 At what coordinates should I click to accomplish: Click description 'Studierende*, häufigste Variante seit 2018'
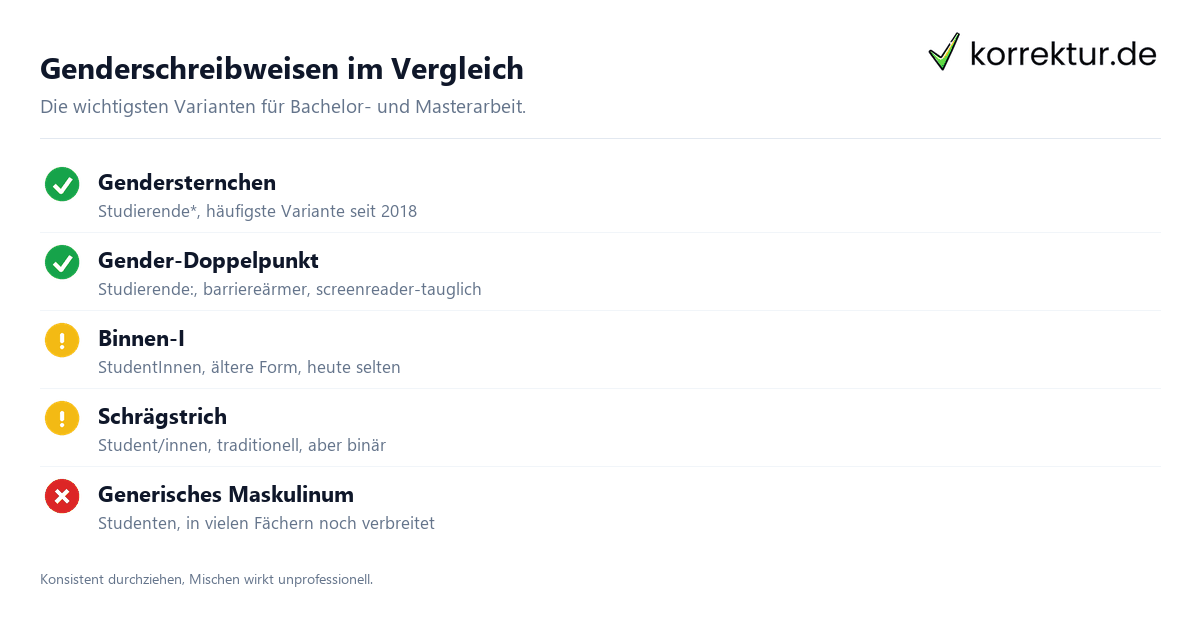coord(257,211)
